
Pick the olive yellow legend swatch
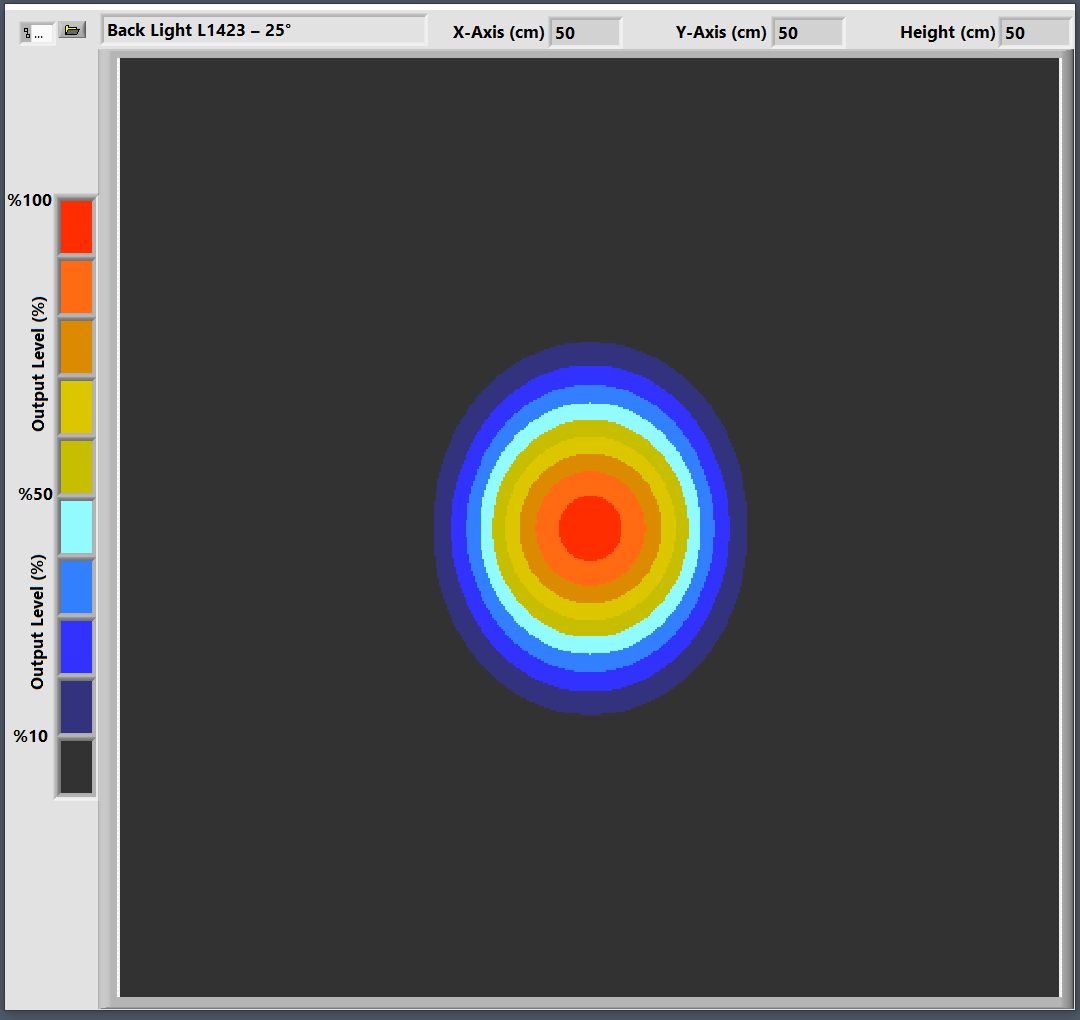click(x=76, y=467)
